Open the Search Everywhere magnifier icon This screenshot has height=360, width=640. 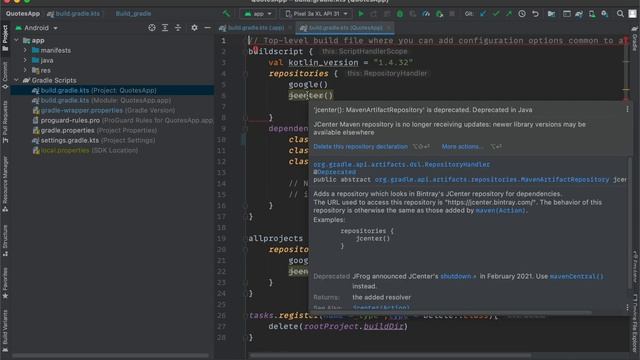pos(620,14)
